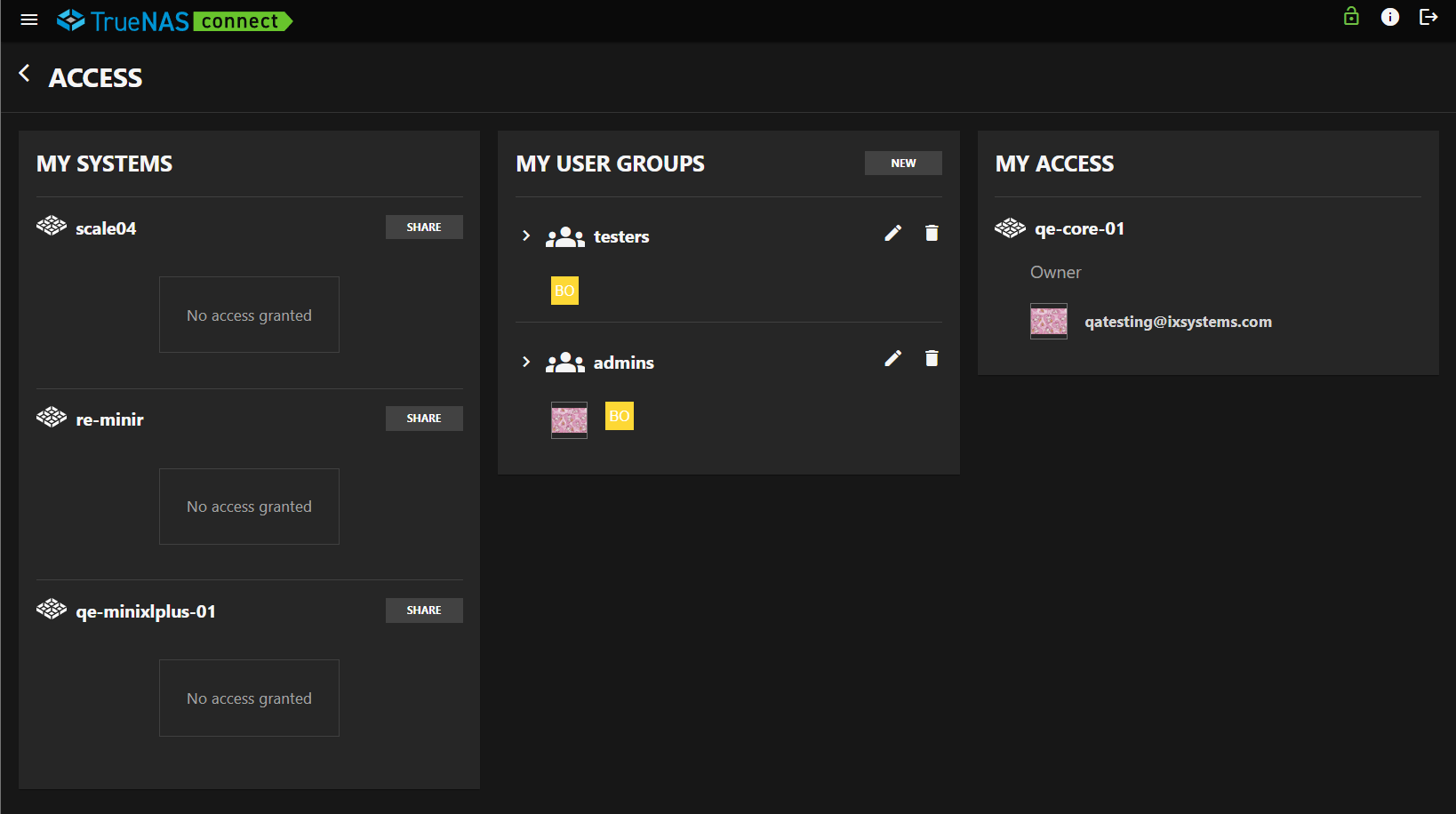
Task: Select the qe-core-01 system in My Access
Action: pos(1078,228)
